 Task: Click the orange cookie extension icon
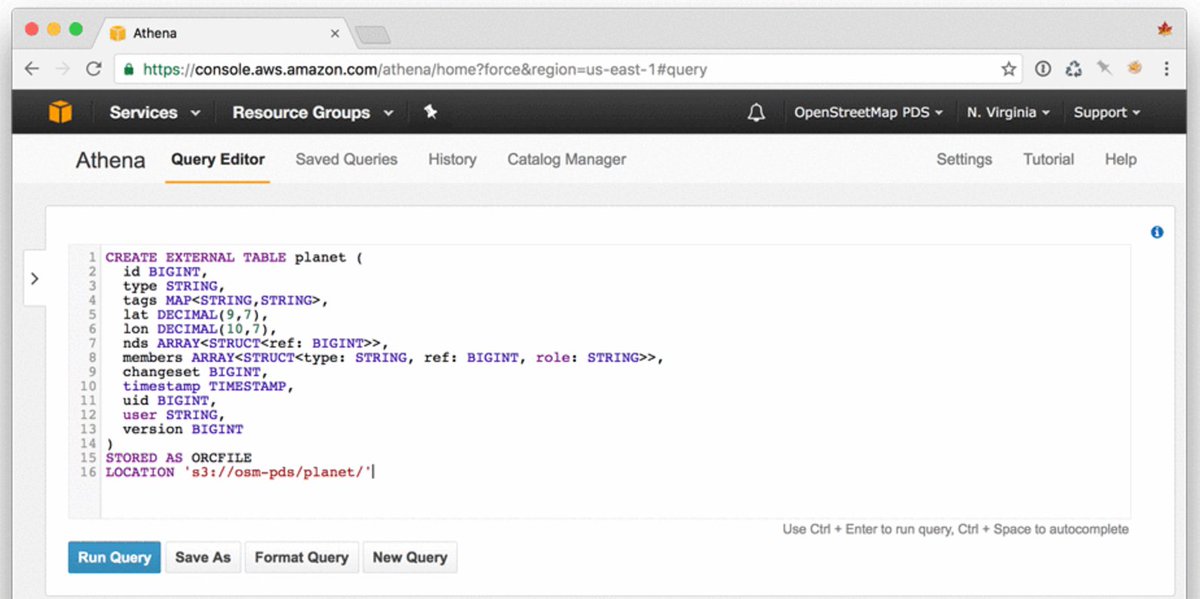click(x=1135, y=69)
